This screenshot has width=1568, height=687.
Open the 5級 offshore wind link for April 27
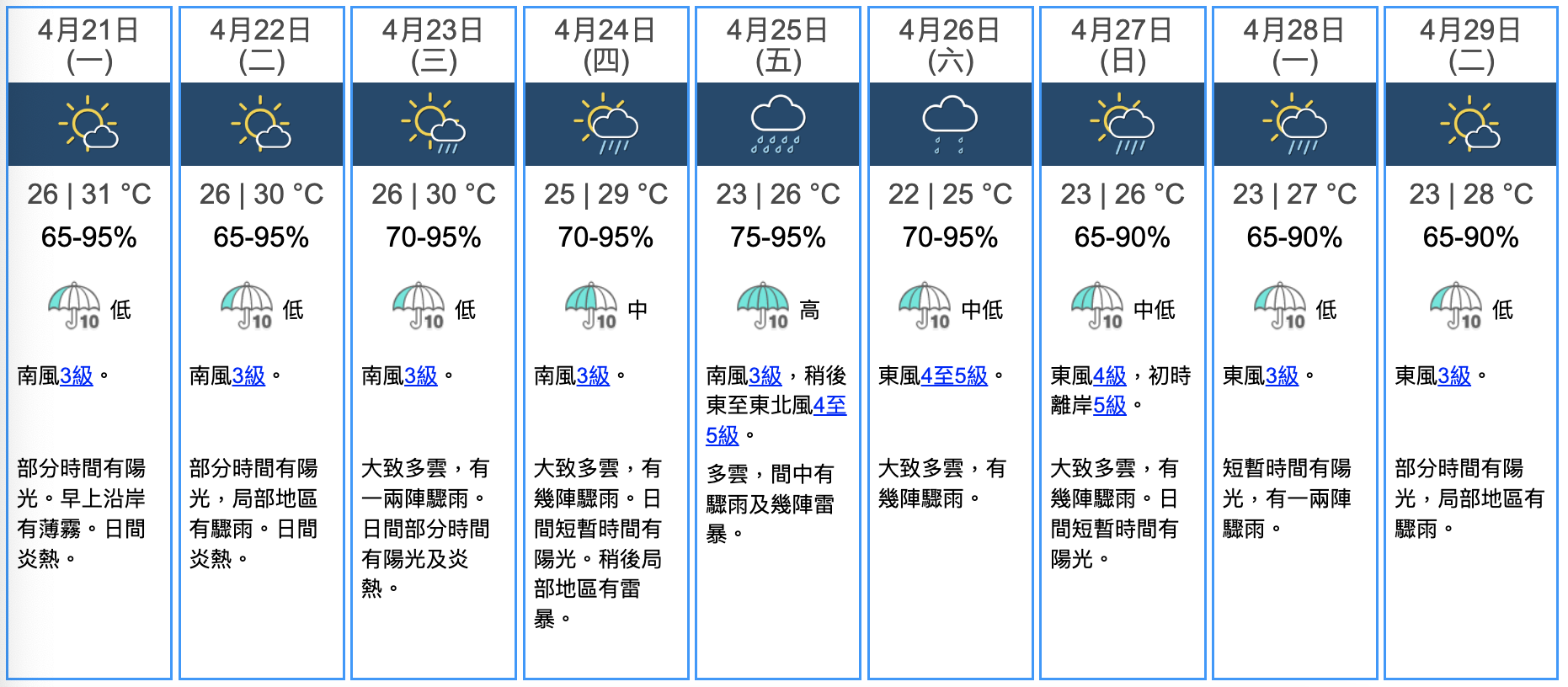[1109, 406]
